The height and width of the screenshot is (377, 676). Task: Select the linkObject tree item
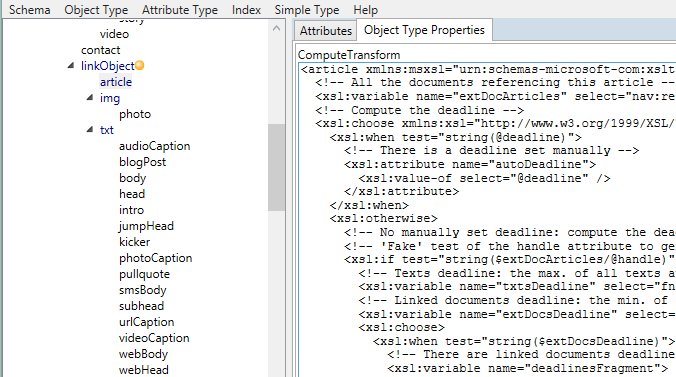pos(108,66)
